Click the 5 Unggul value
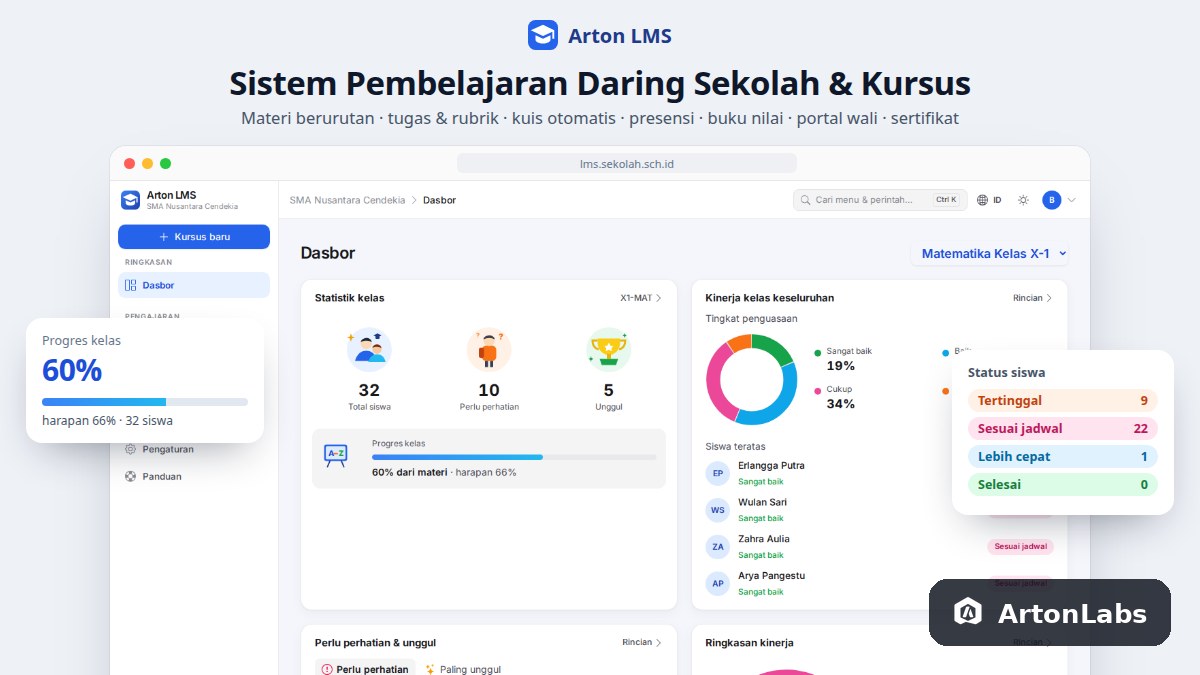Image resolution: width=1200 pixels, height=675 pixels. (x=608, y=390)
